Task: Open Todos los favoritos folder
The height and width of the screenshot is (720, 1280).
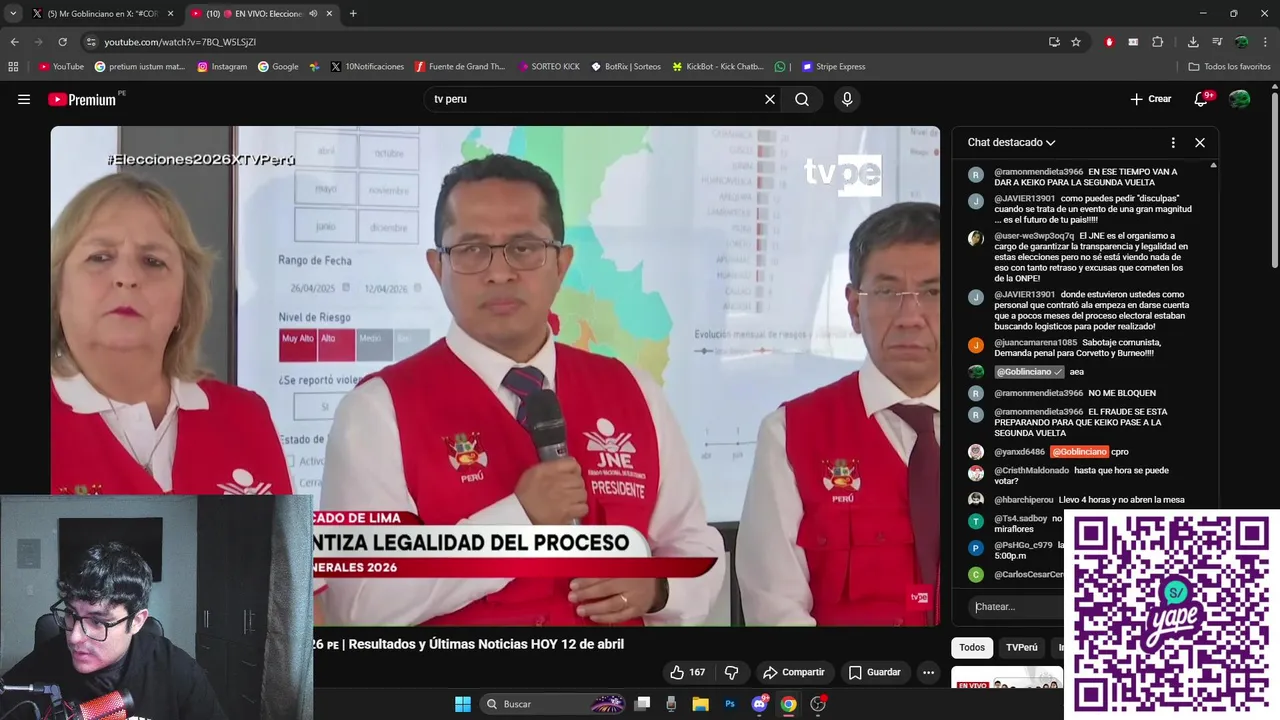Action: point(1229,67)
